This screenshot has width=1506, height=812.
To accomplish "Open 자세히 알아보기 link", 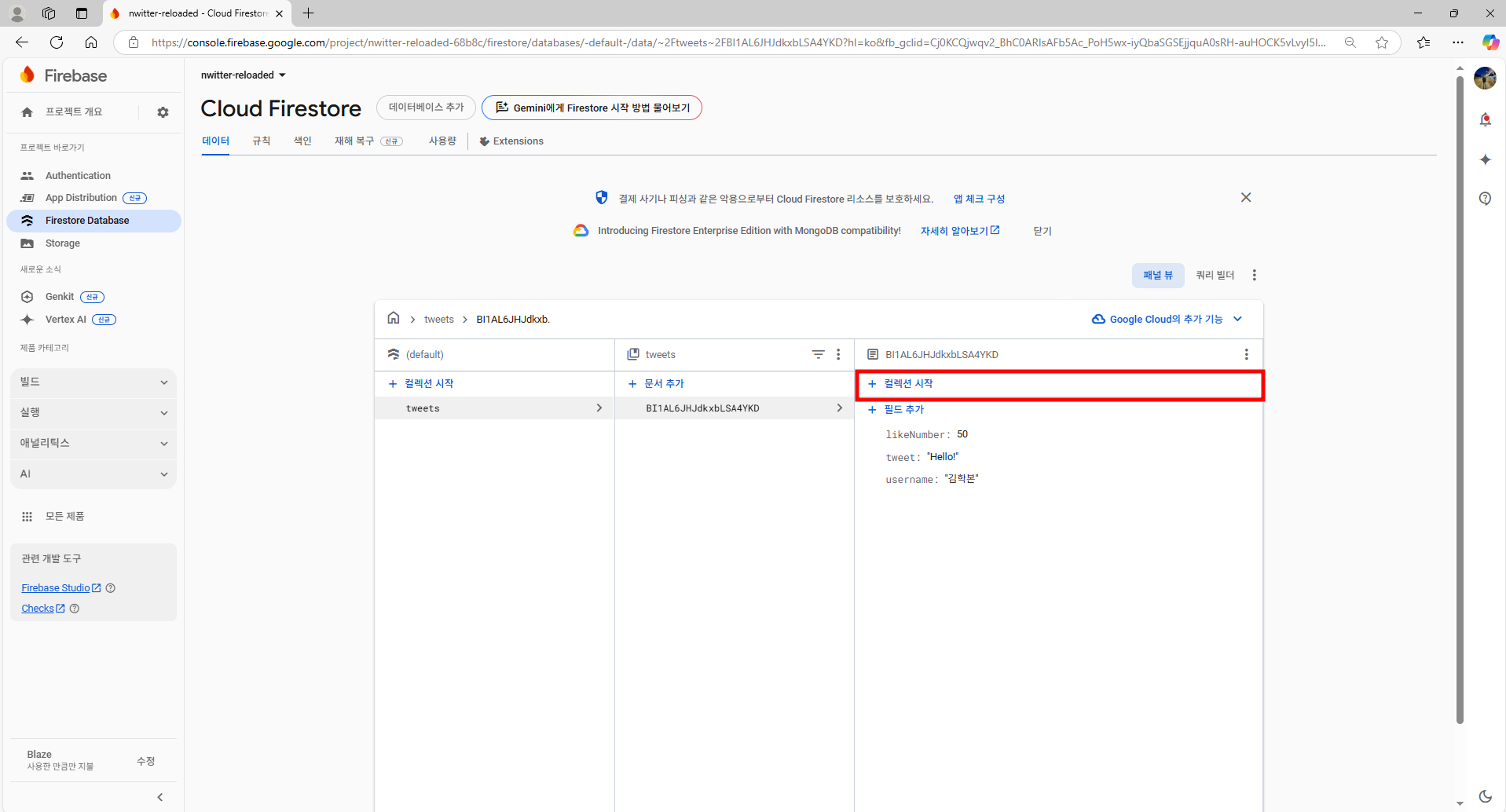I will (960, 231).
